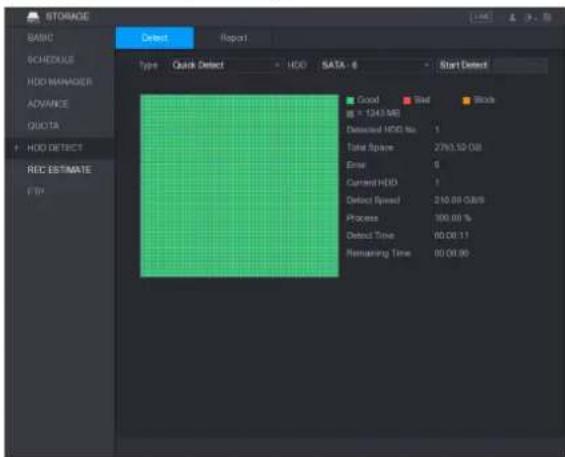Click the red Bad legend swatch

point(407,100)
